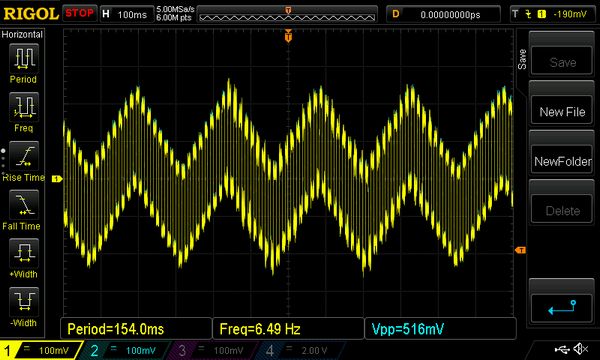Select the Freq measurement icon

pos(24,107)
